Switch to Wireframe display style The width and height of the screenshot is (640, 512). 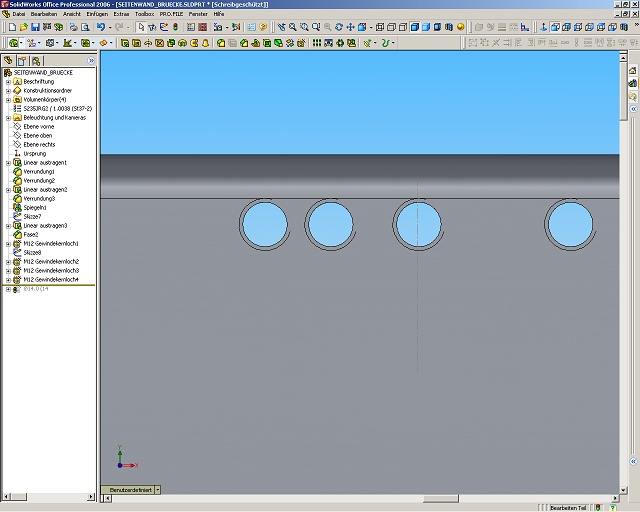click(x=380, y=27)
